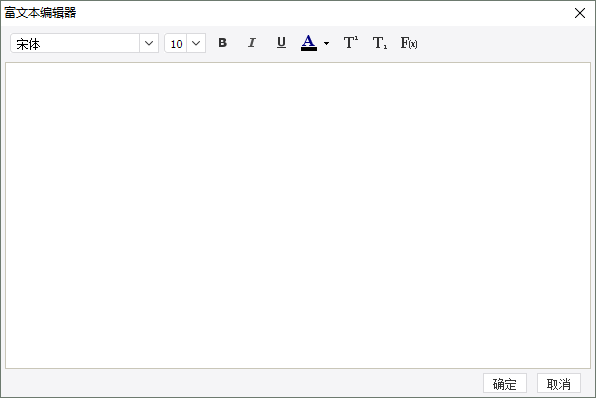Click inside the rich text editing area

pos(298,215)
